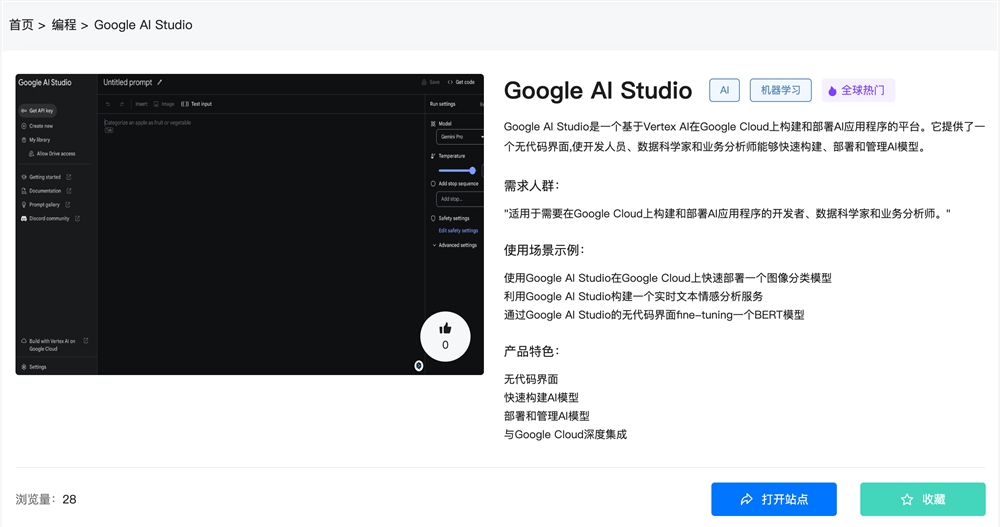
Task: Open 编程 category in breadcrumb
Action: [x=64, y=25]
